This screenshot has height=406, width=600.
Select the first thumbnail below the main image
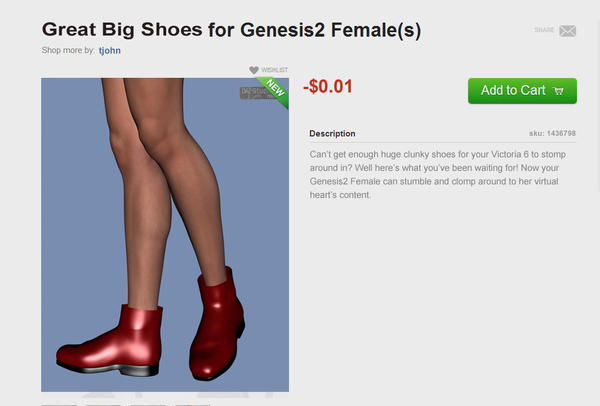(59, 405)
